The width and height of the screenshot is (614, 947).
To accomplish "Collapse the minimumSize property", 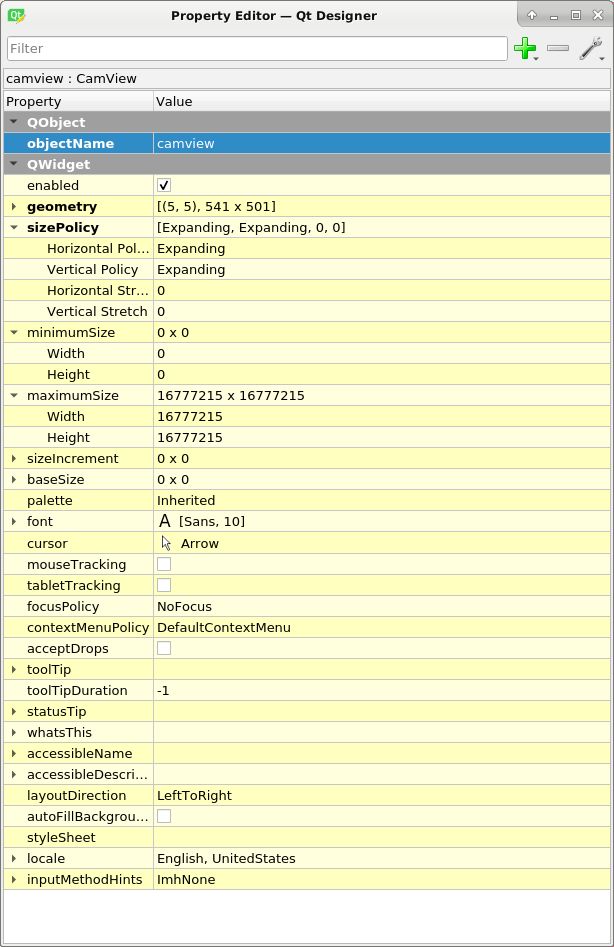I will click(14, 333).
